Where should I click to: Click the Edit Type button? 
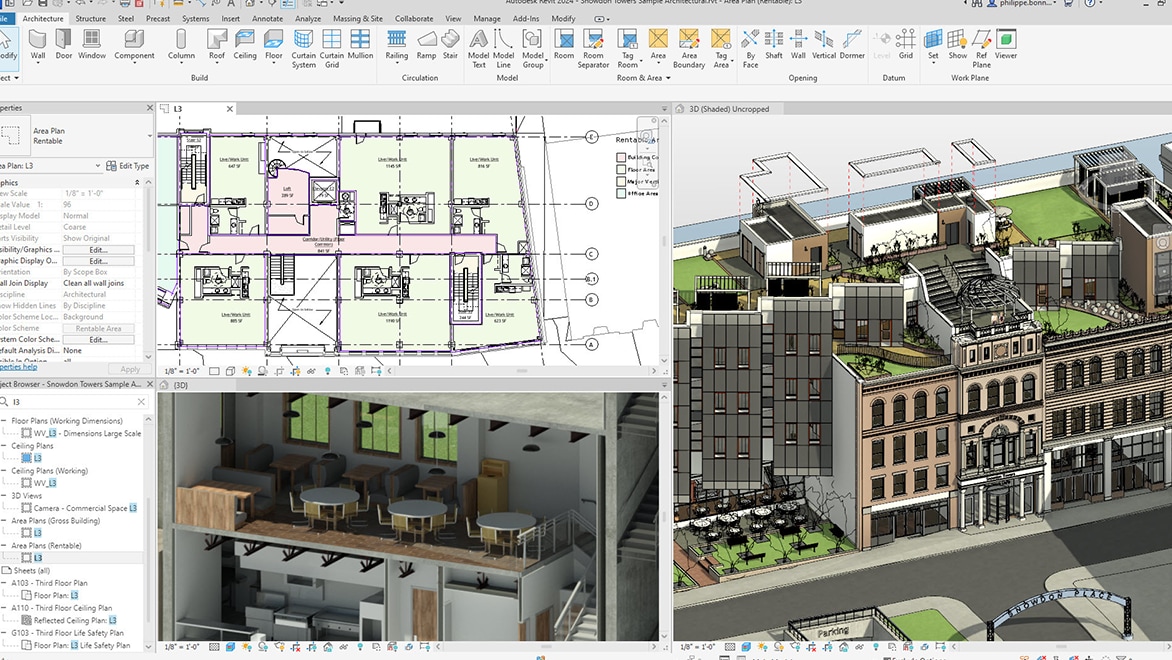click(128, 166)
